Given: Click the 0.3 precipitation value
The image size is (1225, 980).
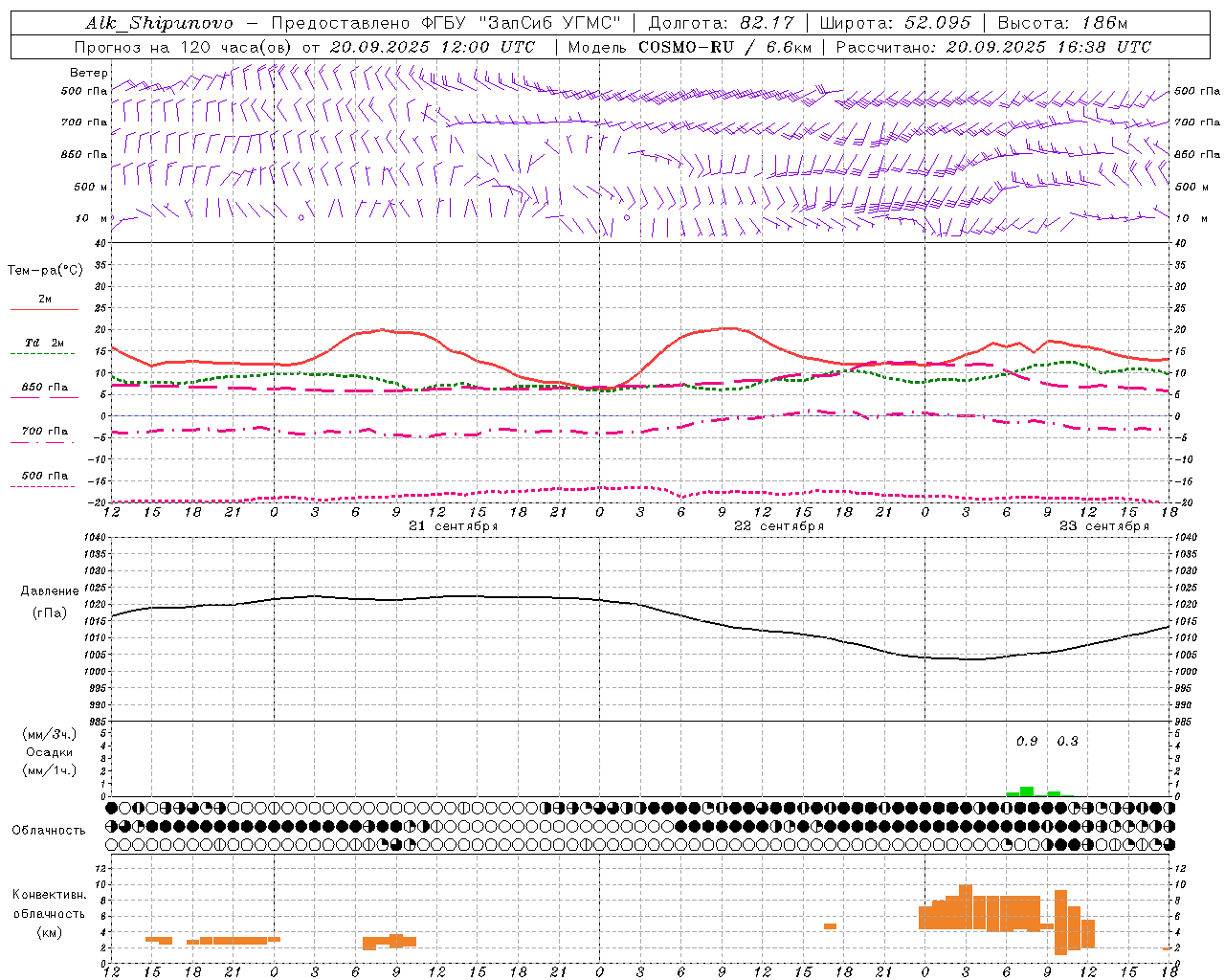Looking at the screenshot, I should click(1067, 741).
